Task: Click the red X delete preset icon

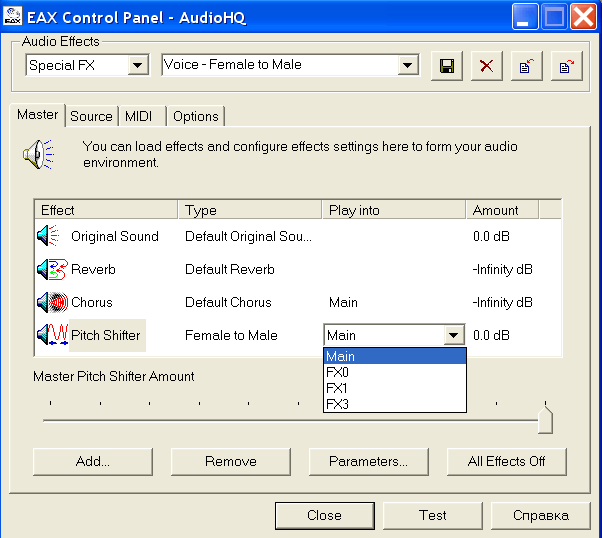Action: tap(486, 66)
